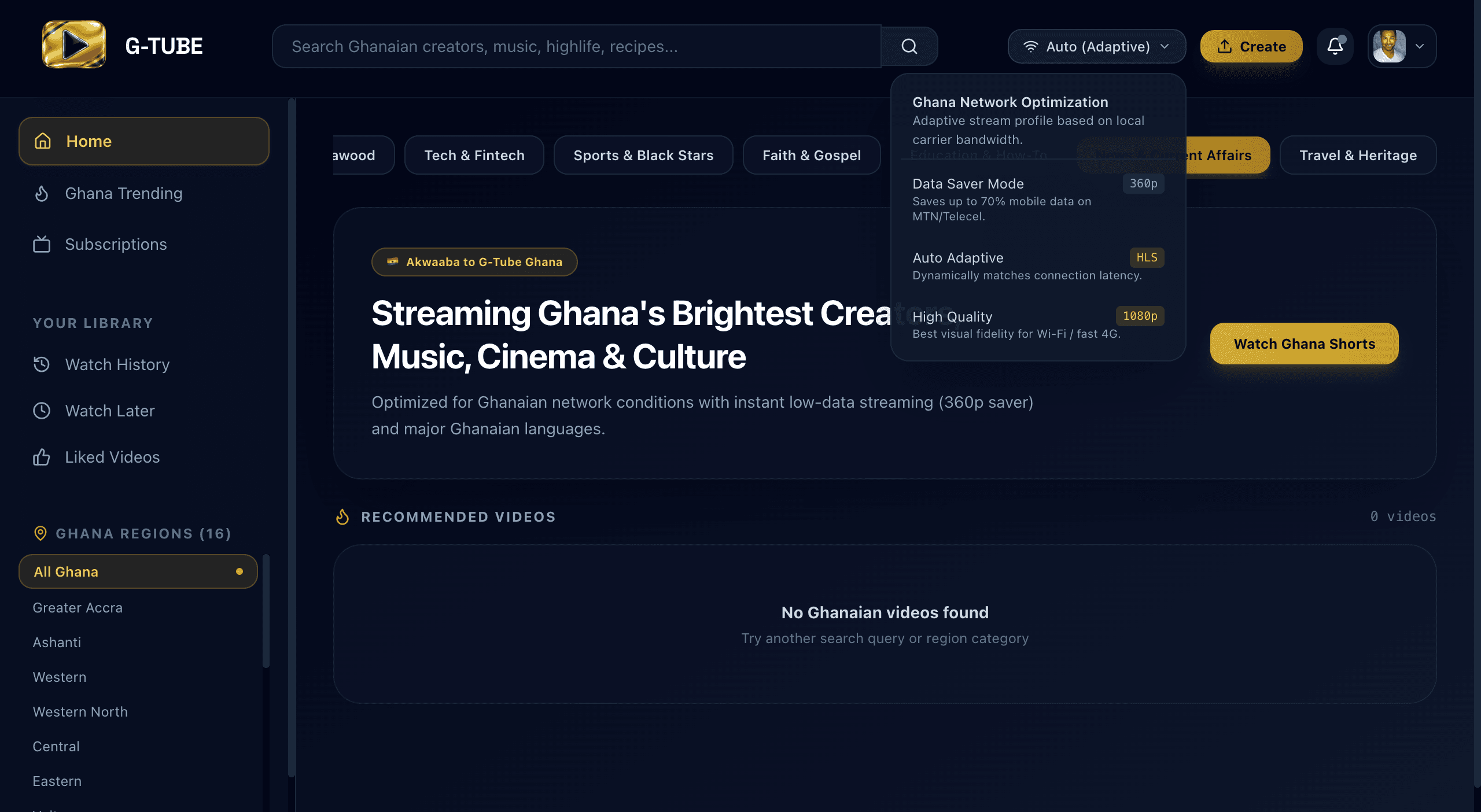Click the upload arrow icon on Create

tap(1225, 46)
